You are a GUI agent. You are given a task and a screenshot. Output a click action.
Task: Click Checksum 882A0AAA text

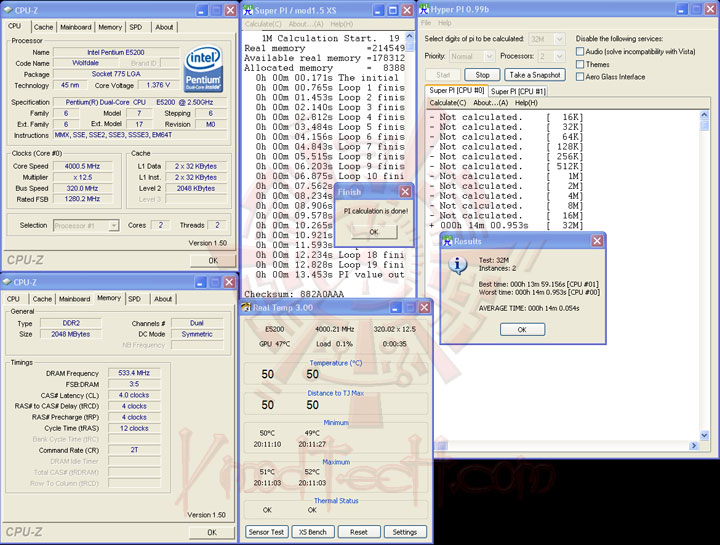(x=294, y=294)
